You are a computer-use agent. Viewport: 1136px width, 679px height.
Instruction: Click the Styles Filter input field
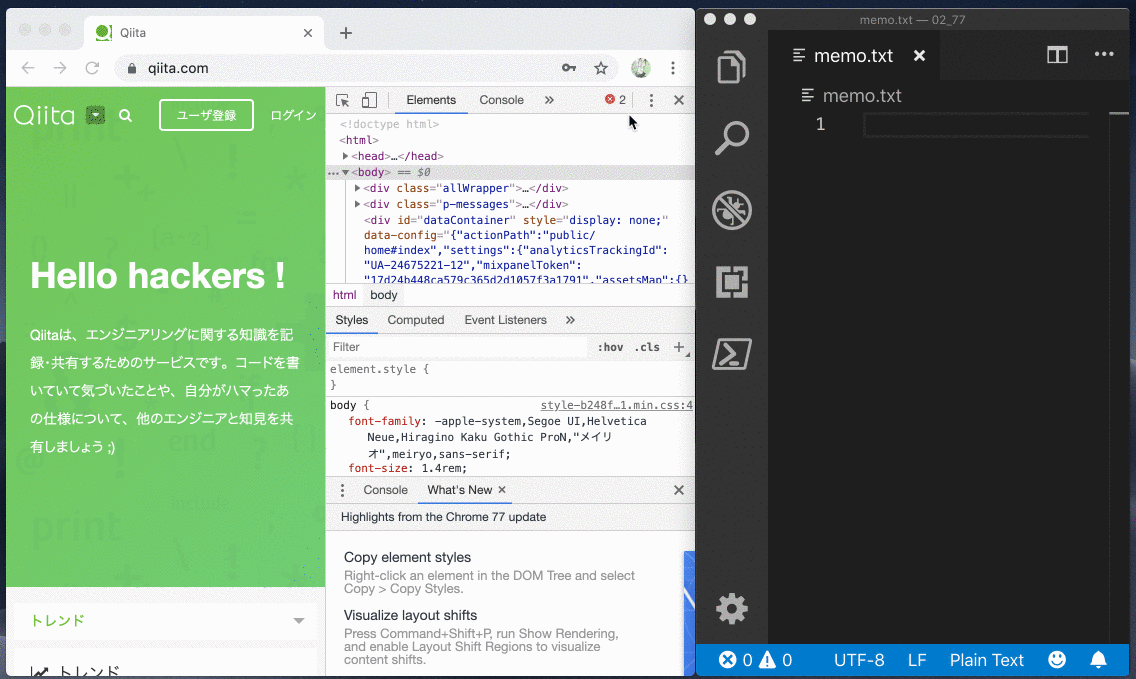tap(458, 347)
